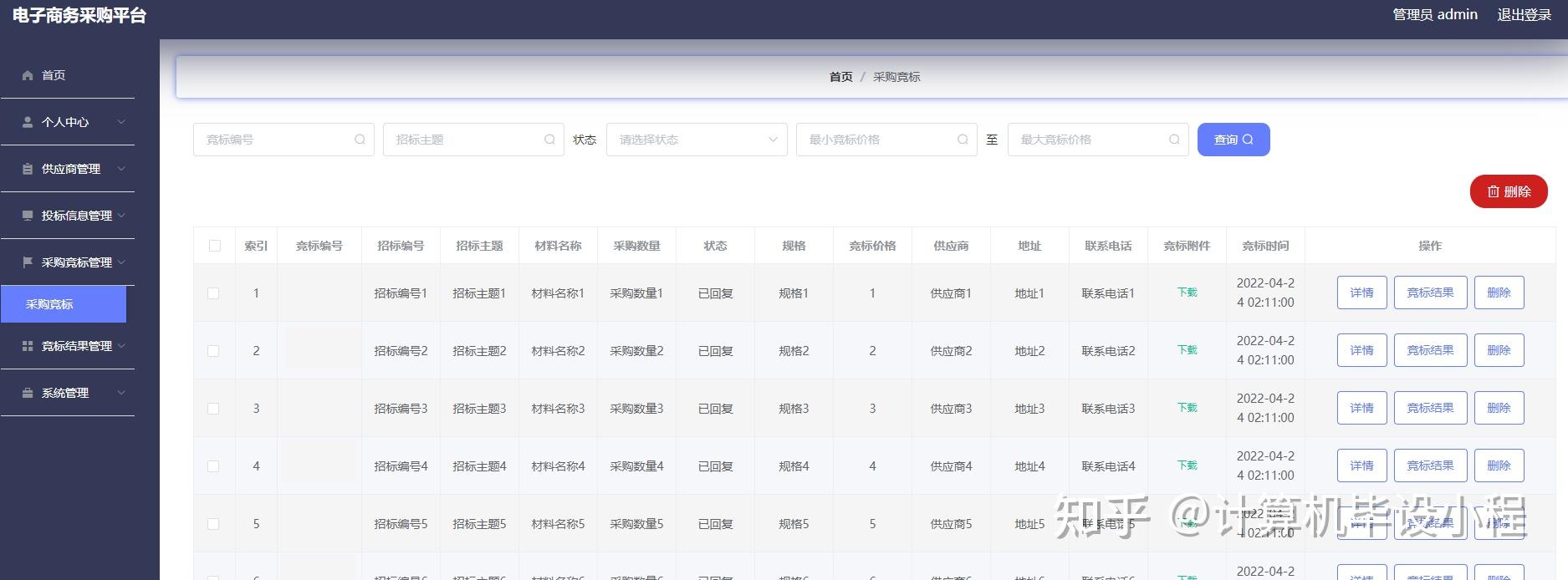
Task: Open the 个人中心 menu label
Action: click(x=65, y=122)
